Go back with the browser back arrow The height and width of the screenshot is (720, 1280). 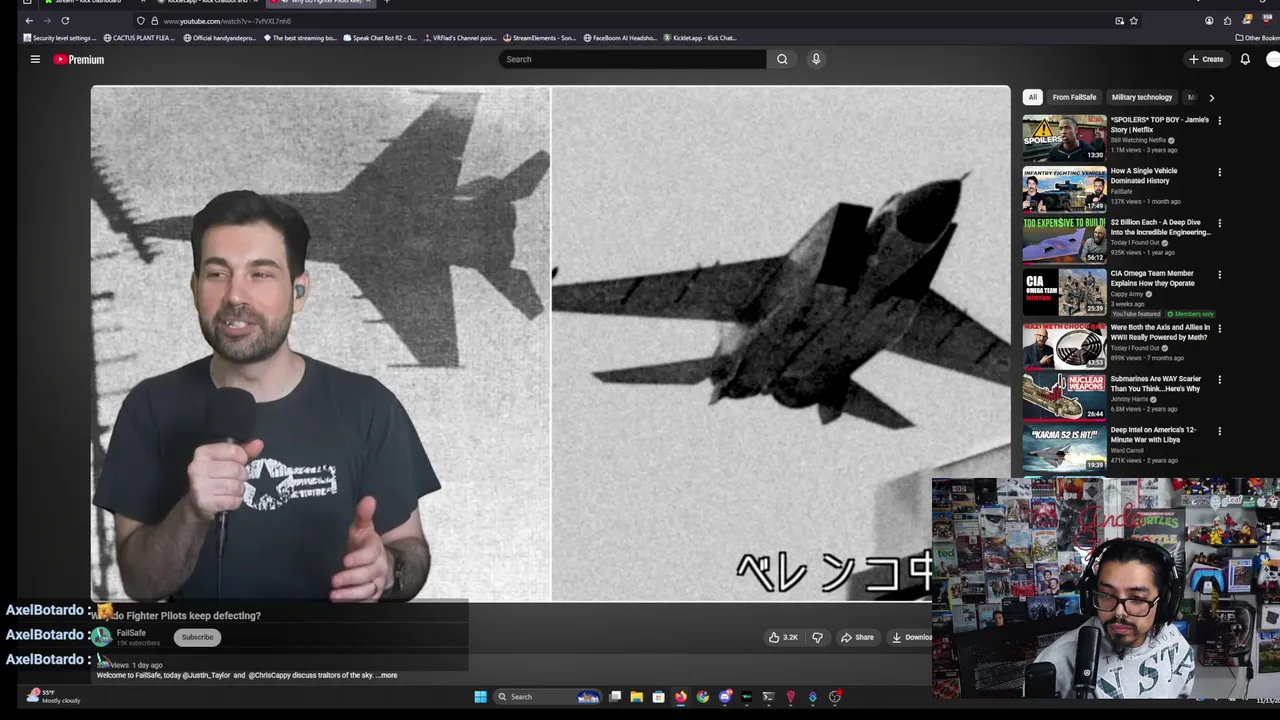pos(29,21)
